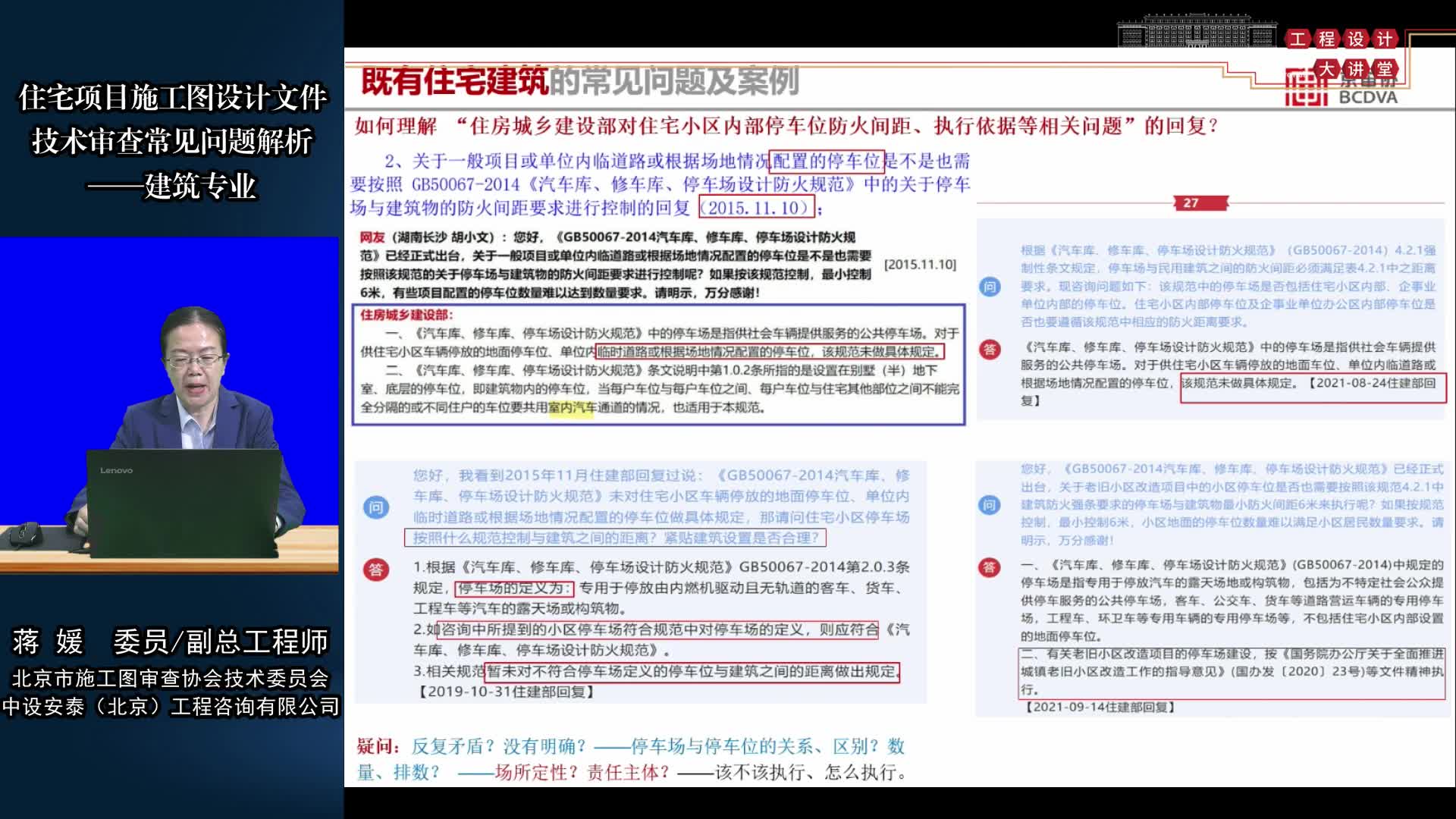Click the BCDVA logo
The height and width of the screenshot is (819, 1456).
1341,88
